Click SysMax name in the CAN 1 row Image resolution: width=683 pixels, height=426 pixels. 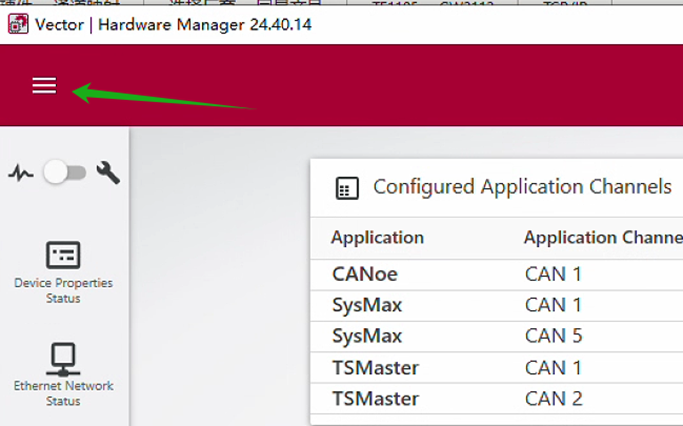click(366, 305)
